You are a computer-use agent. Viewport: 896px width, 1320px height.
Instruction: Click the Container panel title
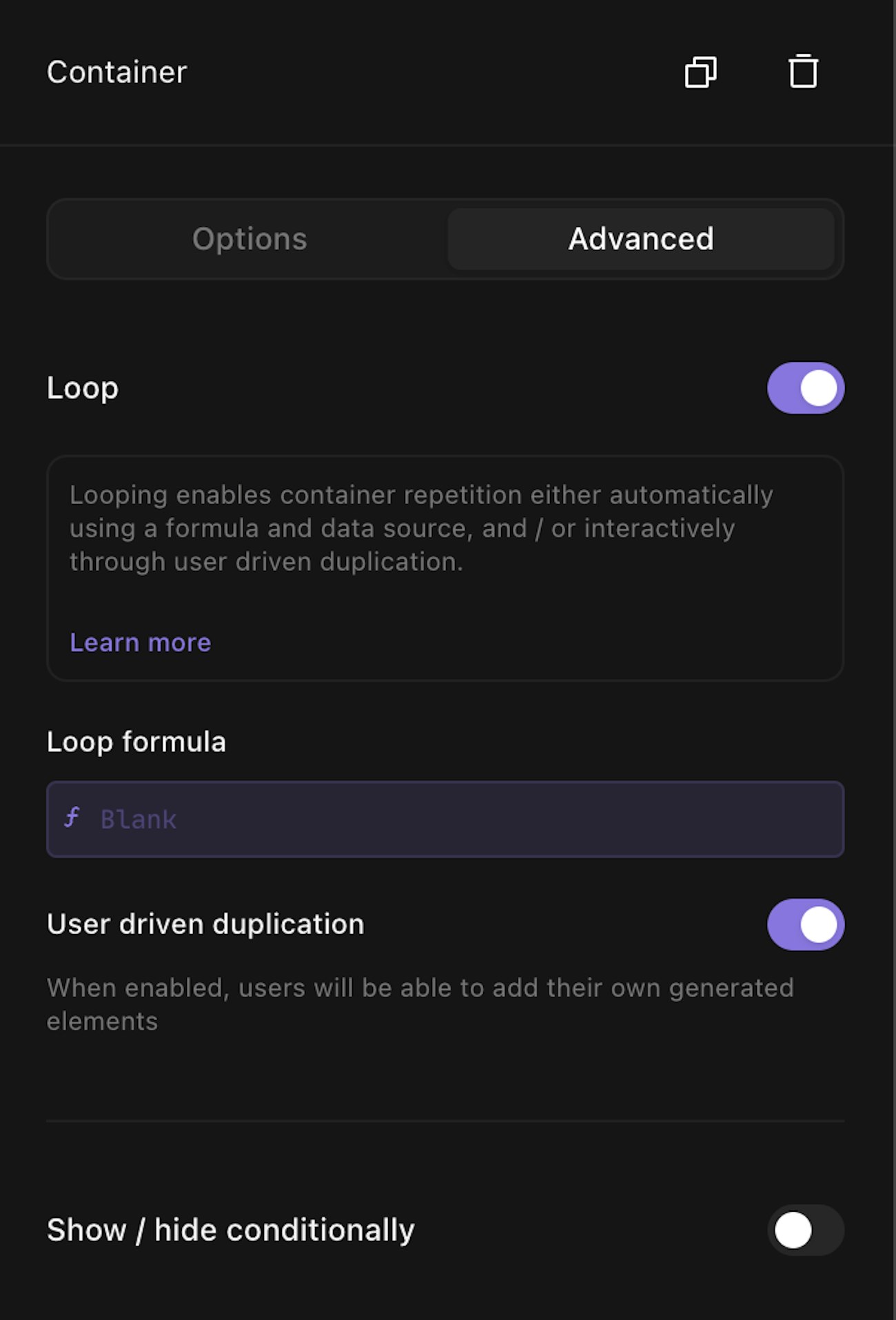tap(116, 72)
